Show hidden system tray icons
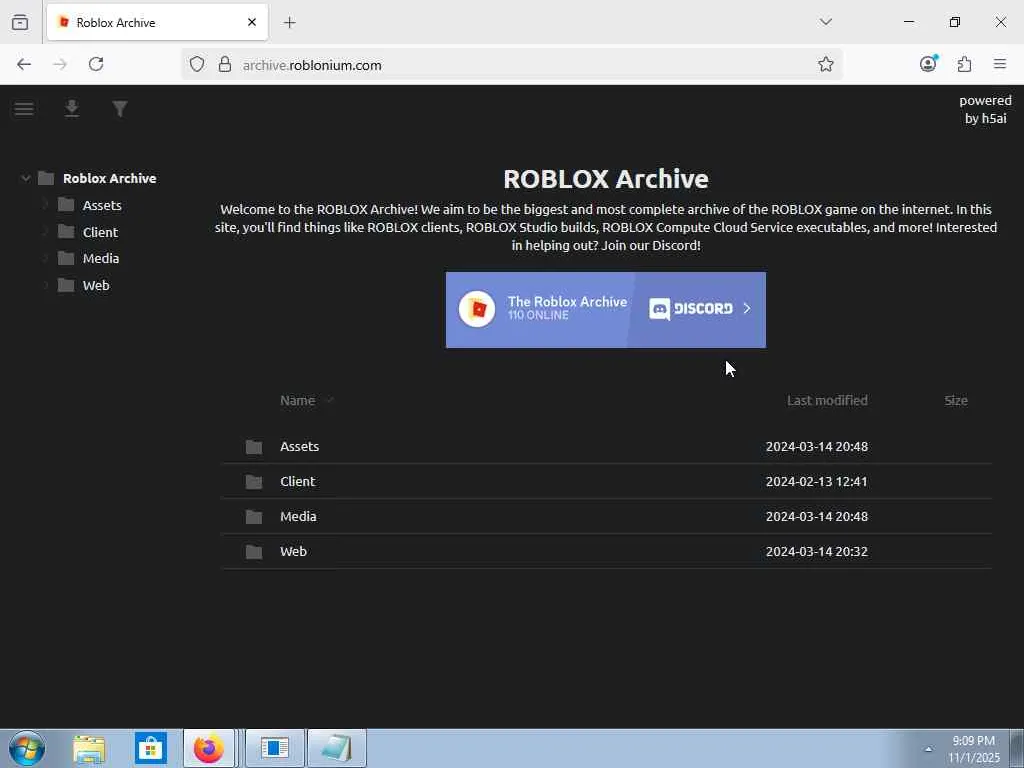The width and height of the screenshot is (1024, 768). [x=928, y=749]
